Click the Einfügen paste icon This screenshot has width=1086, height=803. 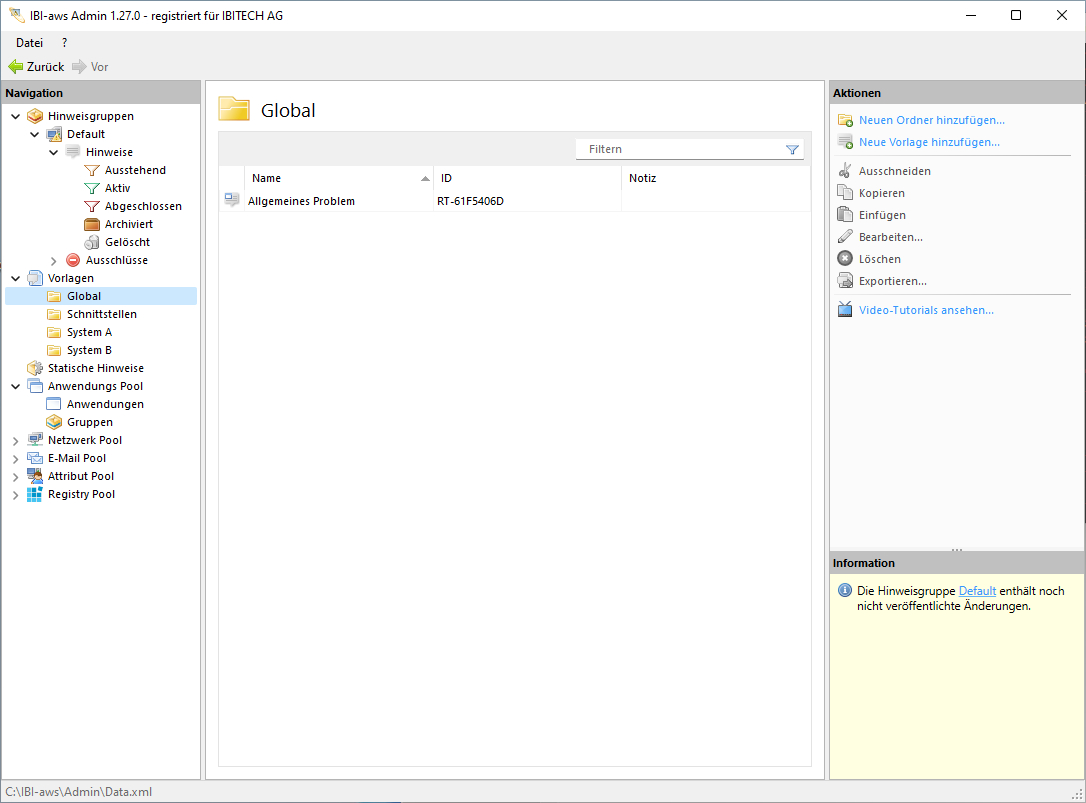[x=845, y=215]
